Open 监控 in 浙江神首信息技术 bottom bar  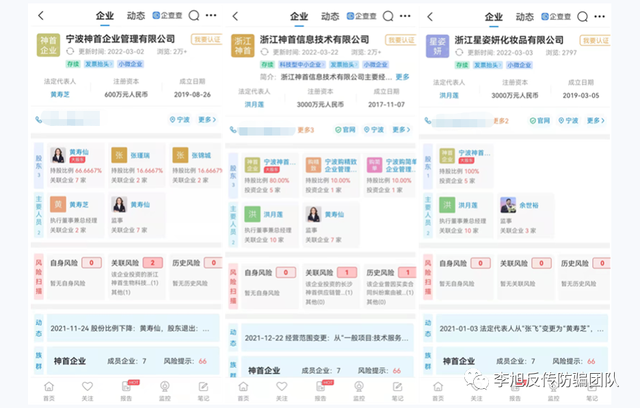pyautogui.click(x=359, y=391)
